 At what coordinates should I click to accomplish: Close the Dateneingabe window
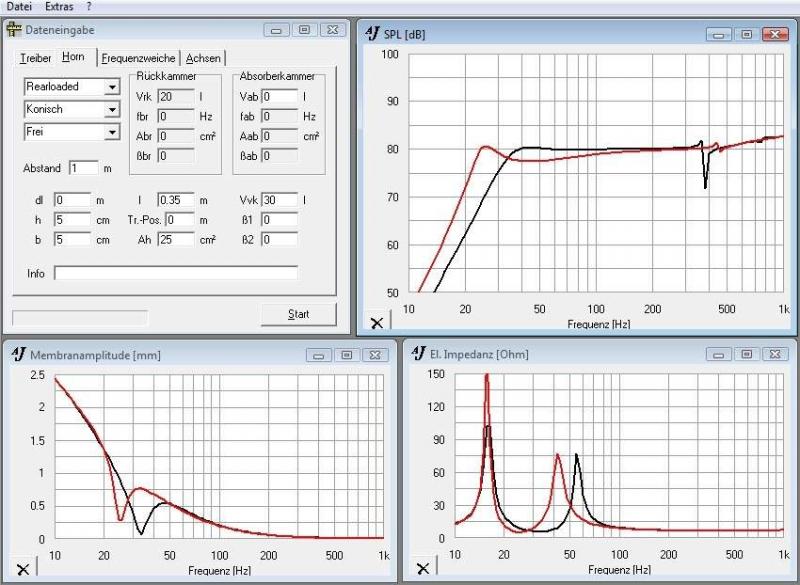pos(333,30)
